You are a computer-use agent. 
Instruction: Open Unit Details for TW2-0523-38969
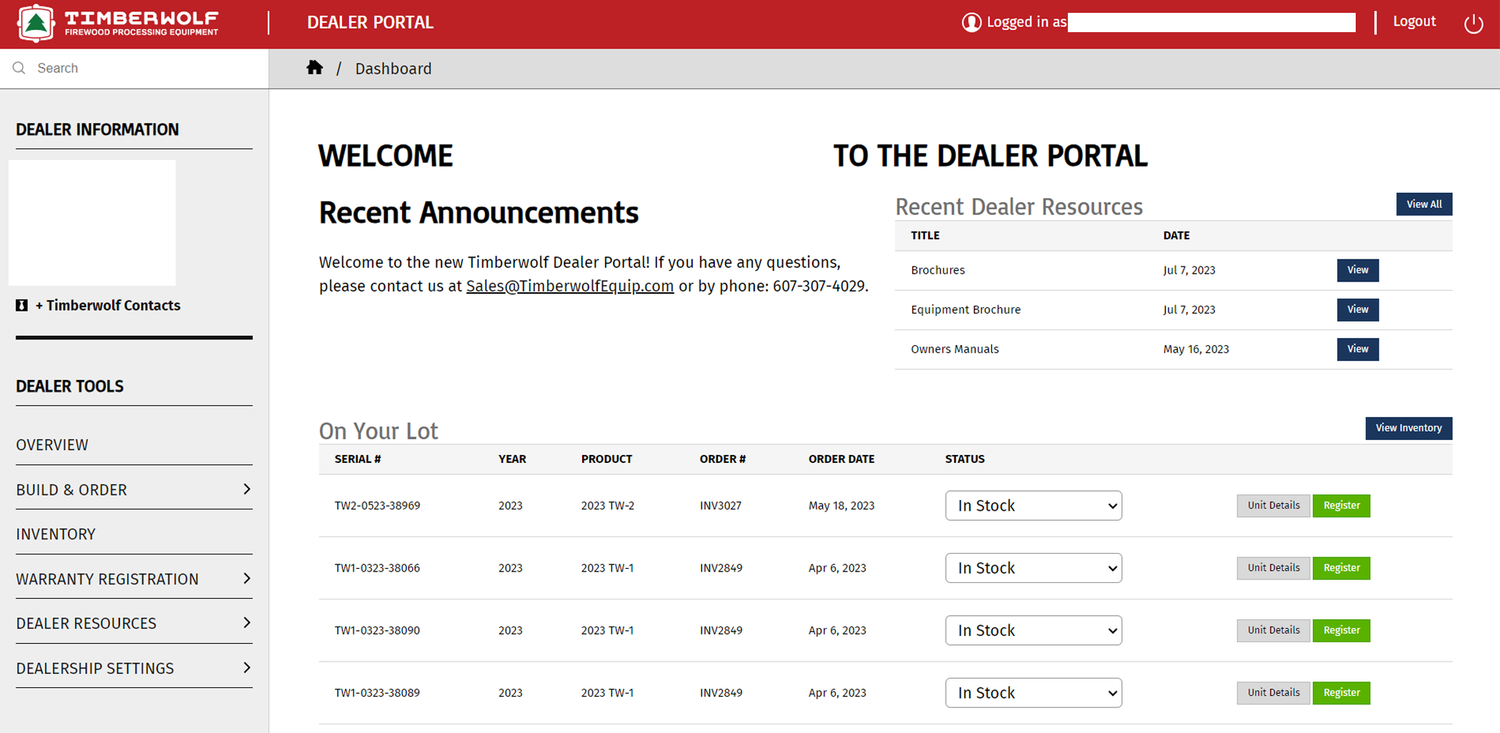(x=1274, y=506)
